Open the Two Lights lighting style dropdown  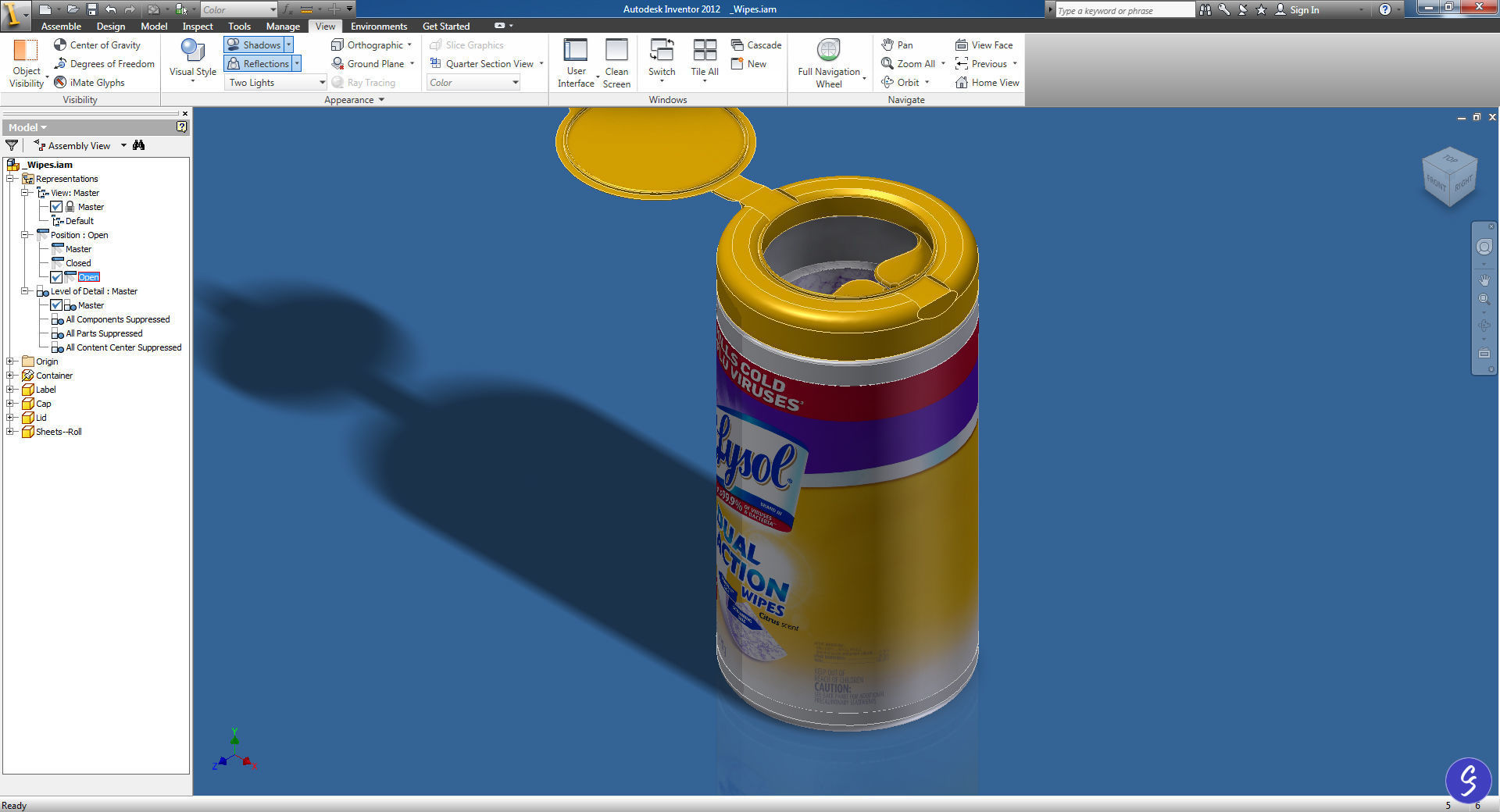click(x=276, y=83)
